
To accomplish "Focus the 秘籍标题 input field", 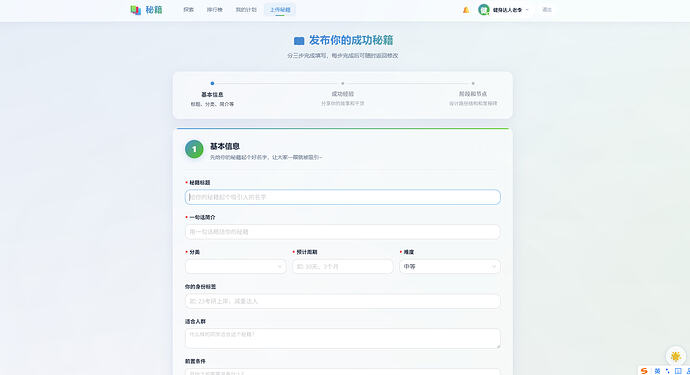I will 342,197.
